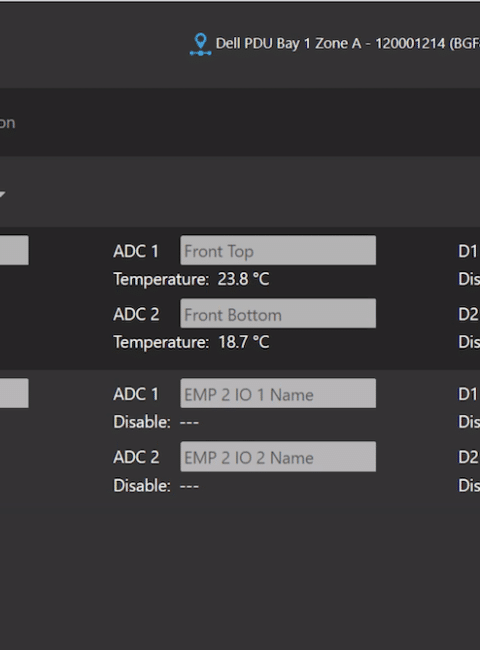This screenshot has height=650, width=480.
Task: Select the 23.8 °C temperature reading
Action: click(243, 279)
